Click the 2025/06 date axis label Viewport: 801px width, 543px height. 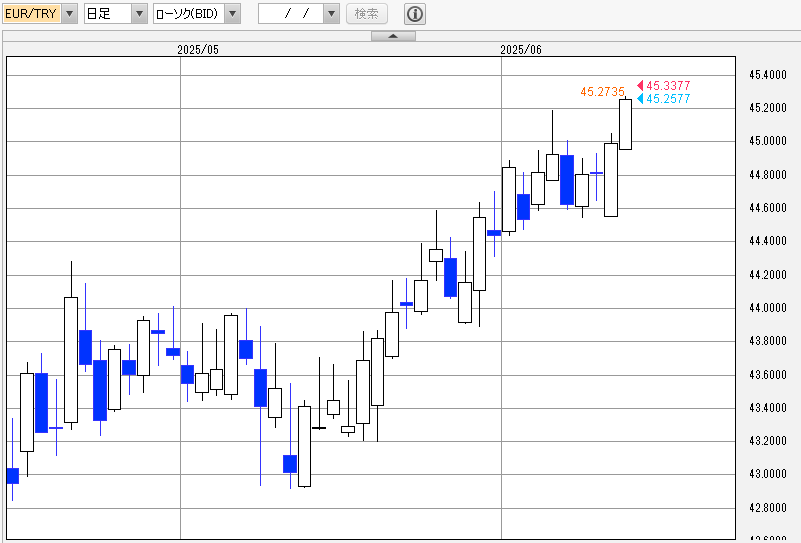coord(521,50)
